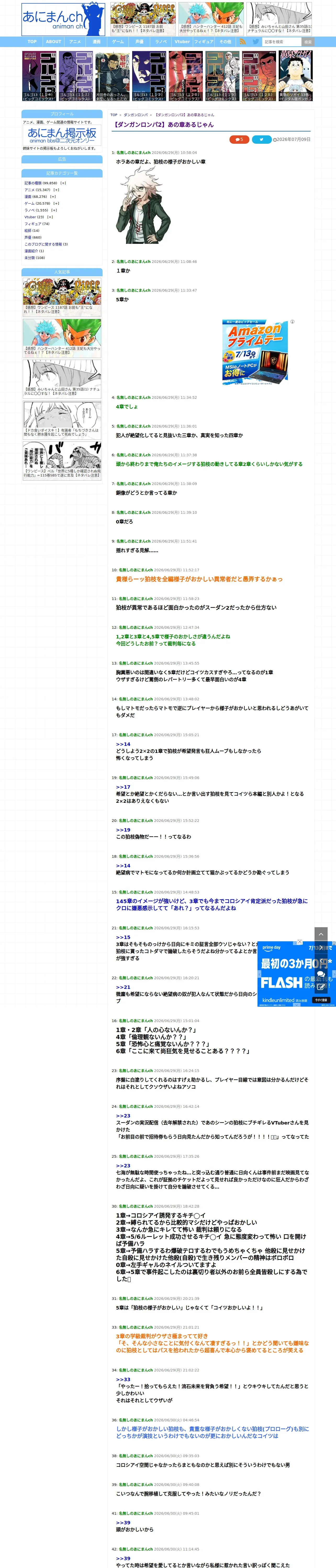Expand the 記事の種類 category

click(x=63, y=183)
